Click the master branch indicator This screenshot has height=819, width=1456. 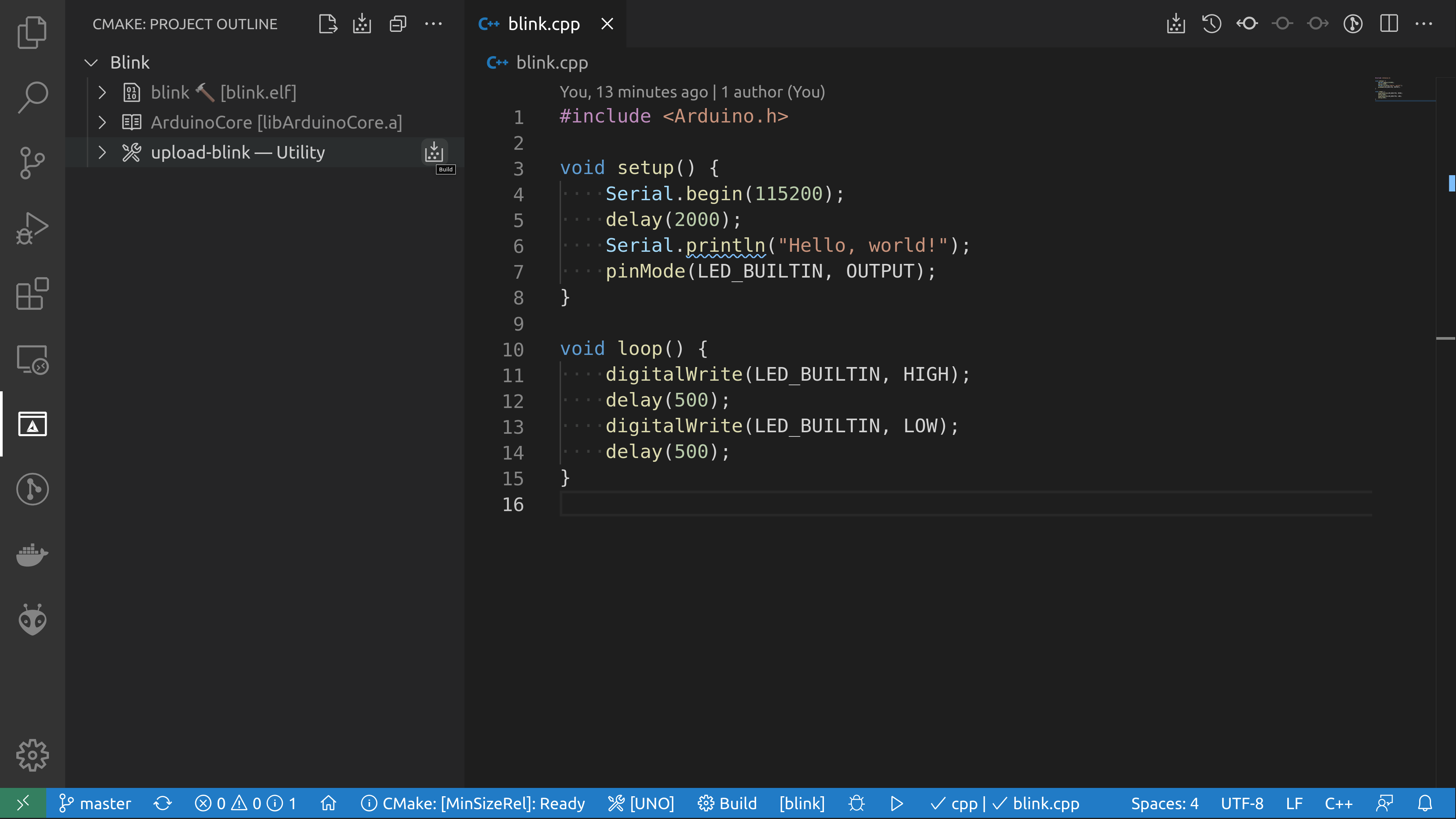95,803
